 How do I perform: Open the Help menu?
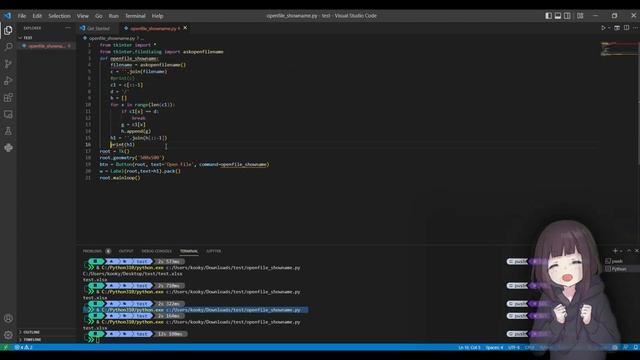pyautogui.click(x=158, y=16)
